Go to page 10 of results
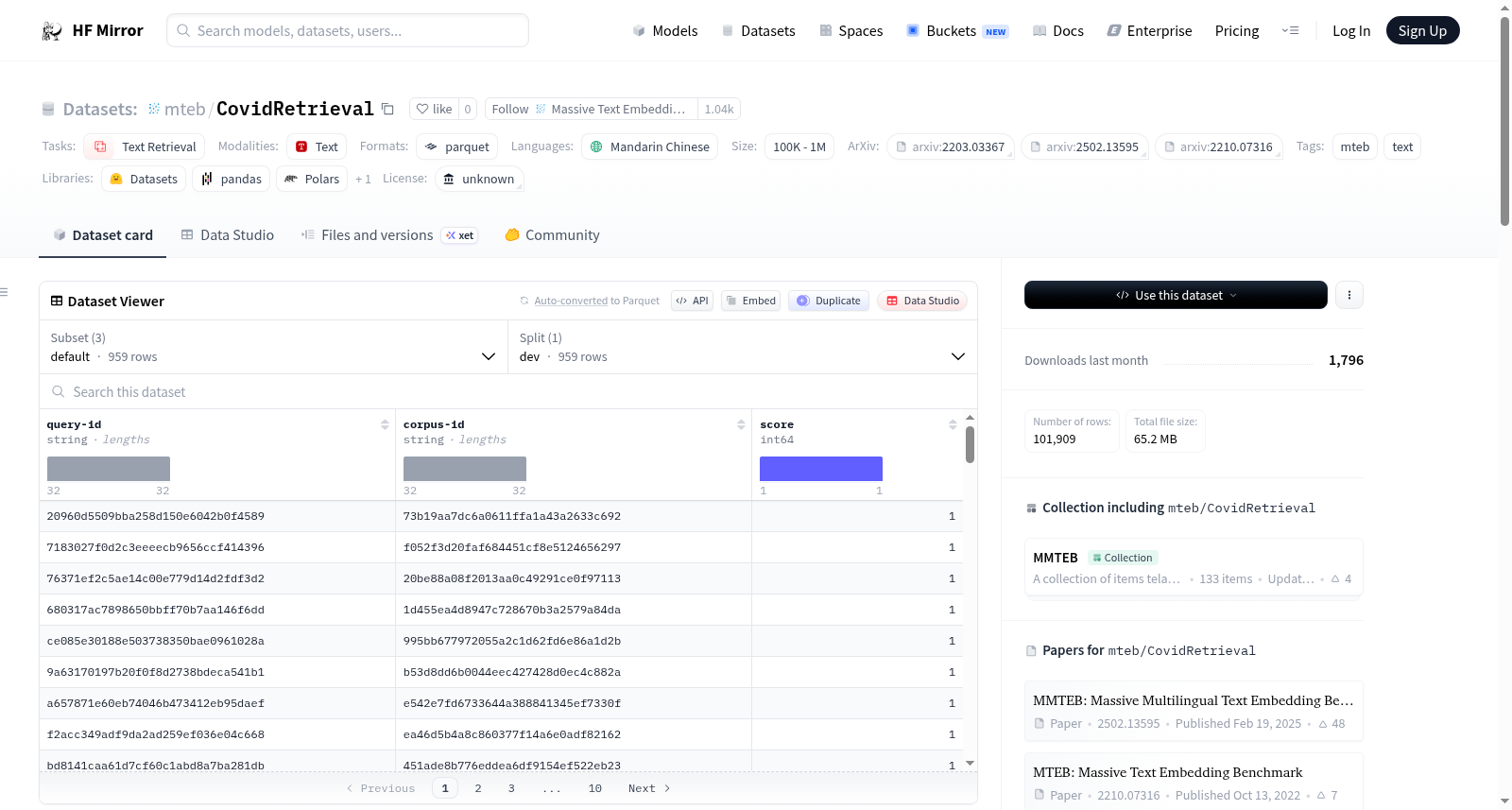This screenshot has height=810, width=1512. click(595, 788)
